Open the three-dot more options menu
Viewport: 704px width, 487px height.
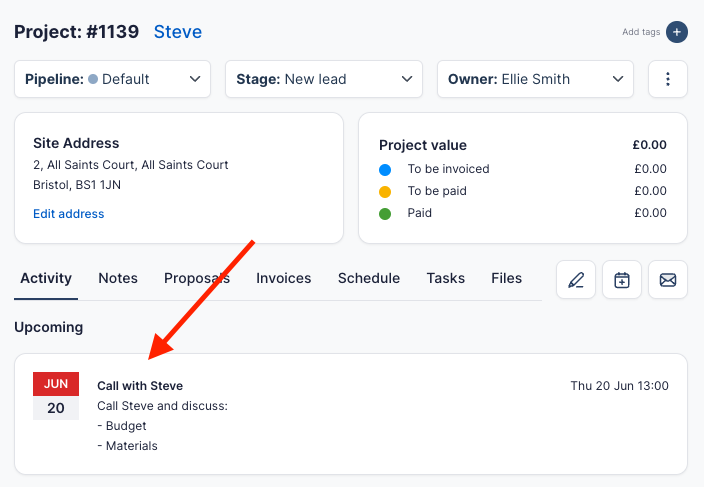[668, 80]
